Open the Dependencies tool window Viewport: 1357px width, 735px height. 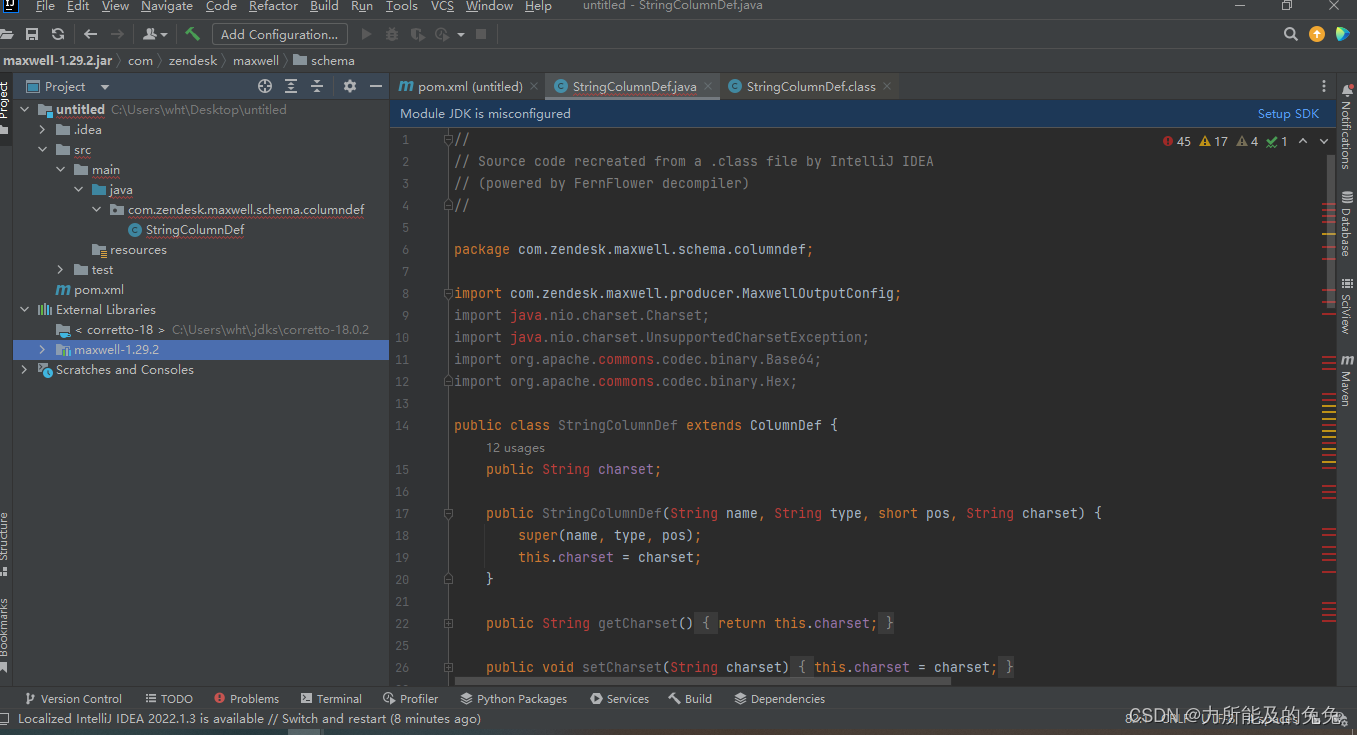pyautogui.click(x=779, y=699)
